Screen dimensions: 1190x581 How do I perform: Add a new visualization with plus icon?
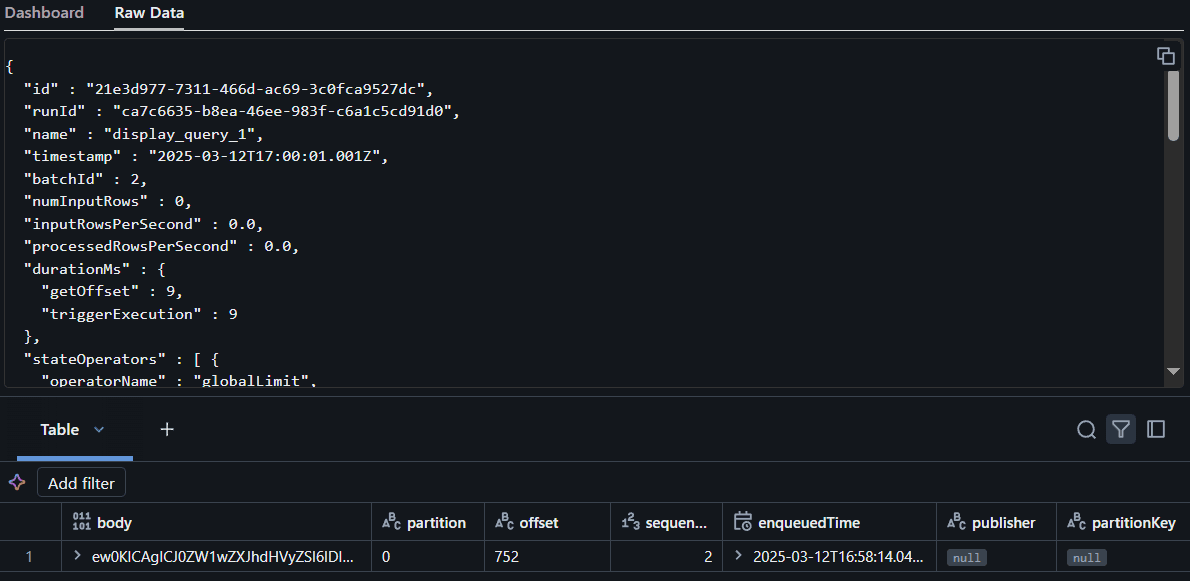[x=167, y=429]
